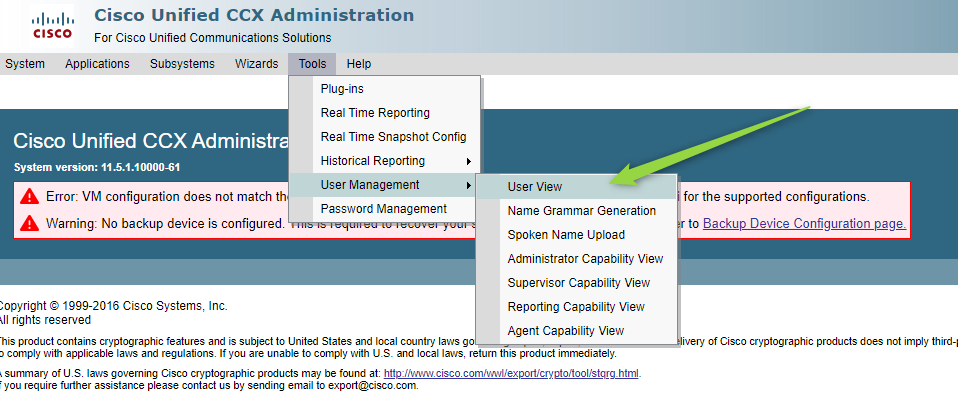Follow the Backup Device Configuration page link
958x416 pixels.
click(x=805, y=224)
